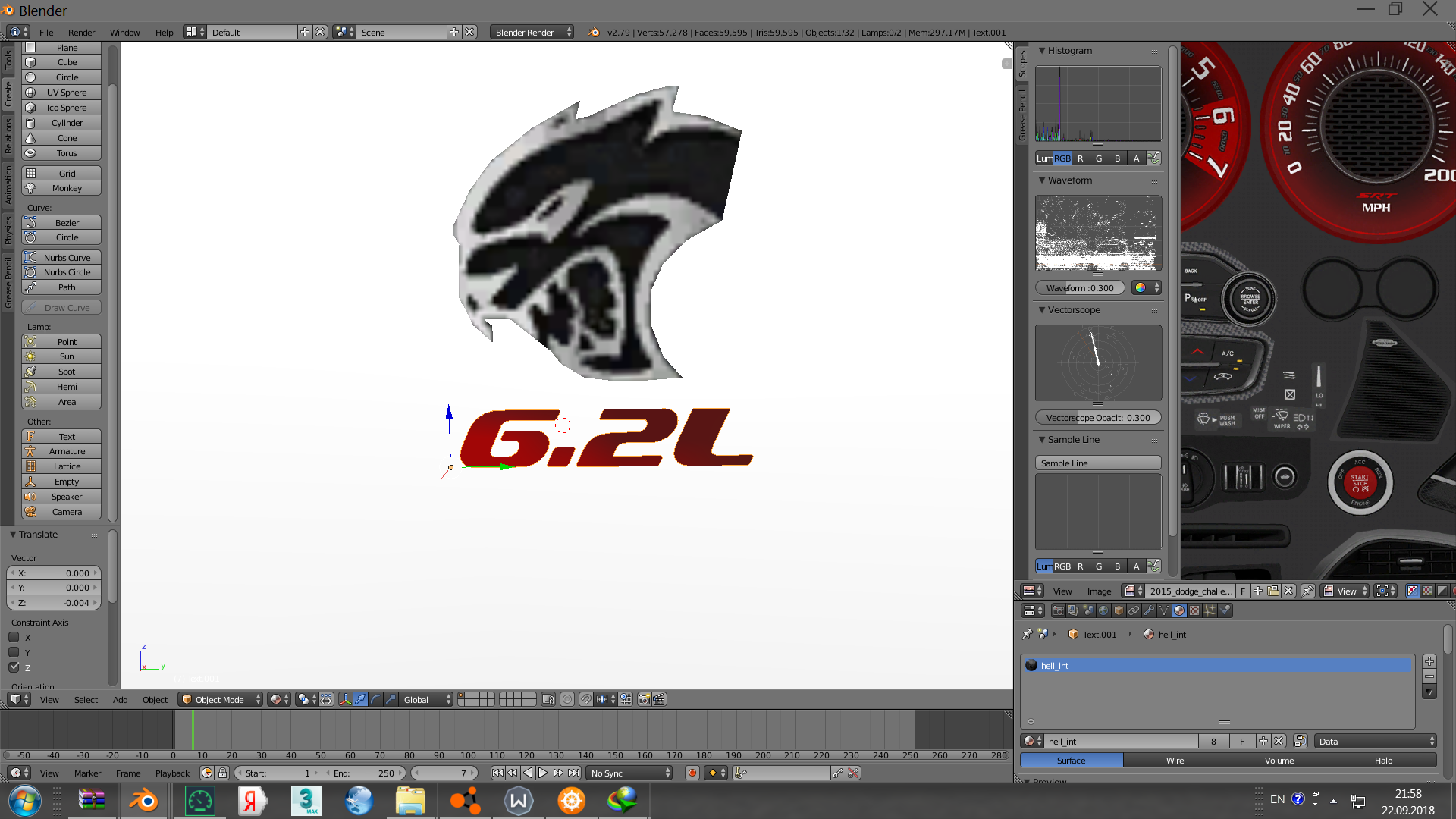1456x819 pixels.
Task: Open the 3D view Add menu
Action: (120, 699)
